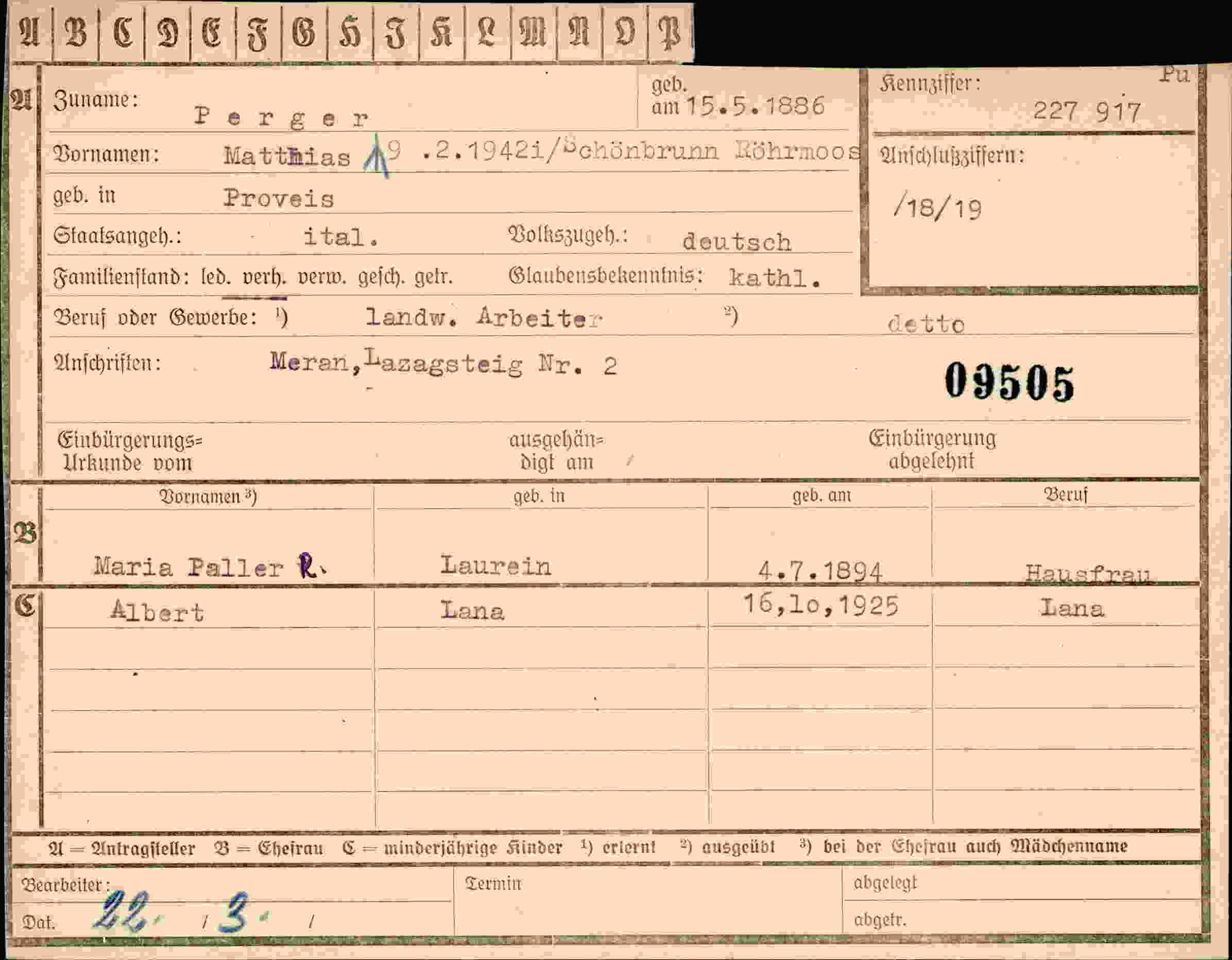This screenshot has height=960, width=1232.
Task: Click the 'Termin' label
Action: coord(493,883)
